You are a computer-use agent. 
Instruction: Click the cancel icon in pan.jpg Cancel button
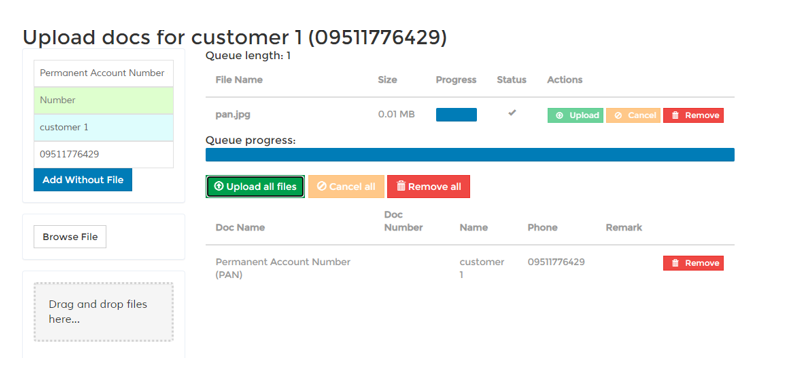tap(618, 116)
